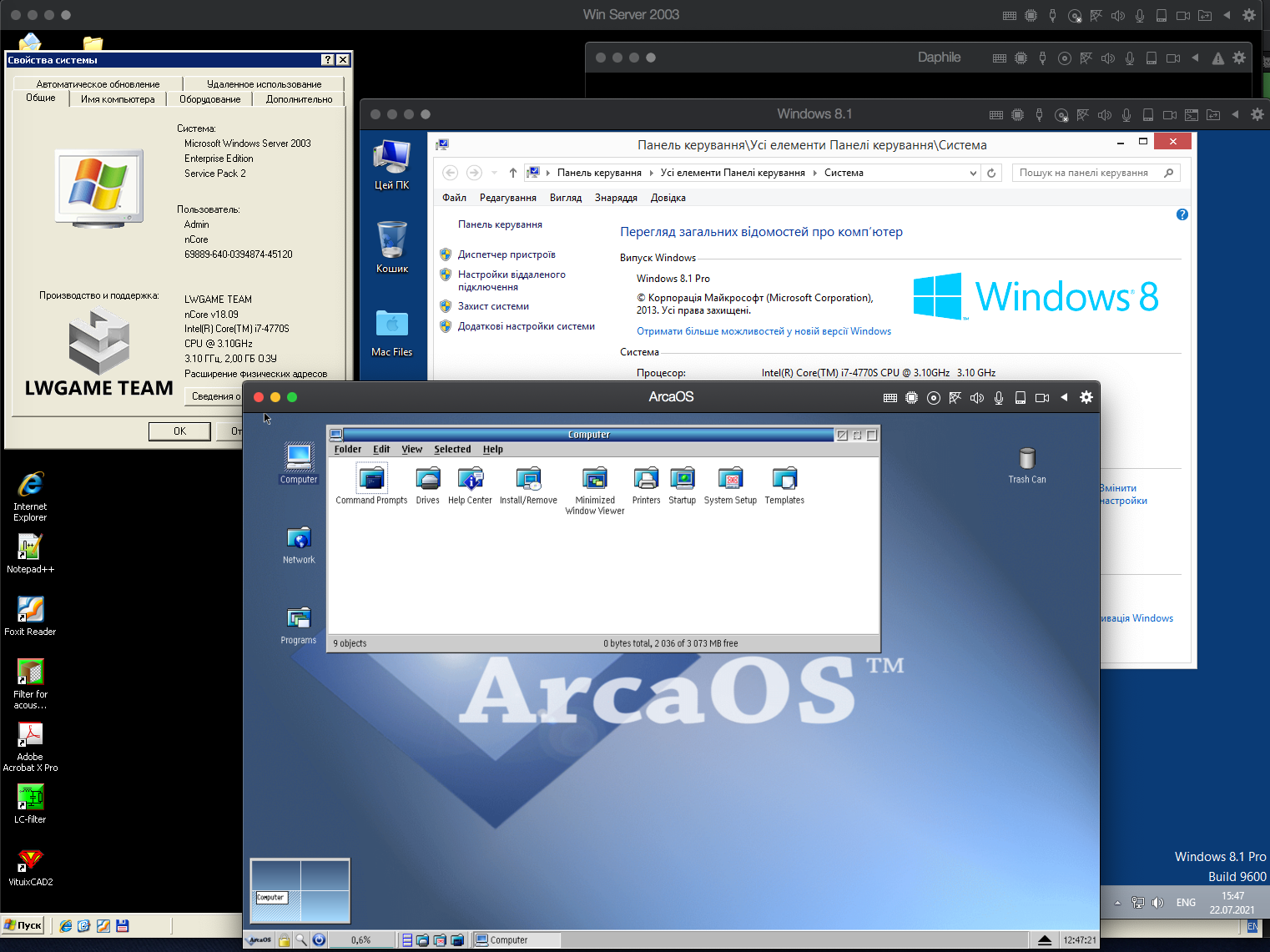1270x952 pixels.
Task: Open the Знаряддя menu
Action: pyautogui.click(x=616, y=198)
